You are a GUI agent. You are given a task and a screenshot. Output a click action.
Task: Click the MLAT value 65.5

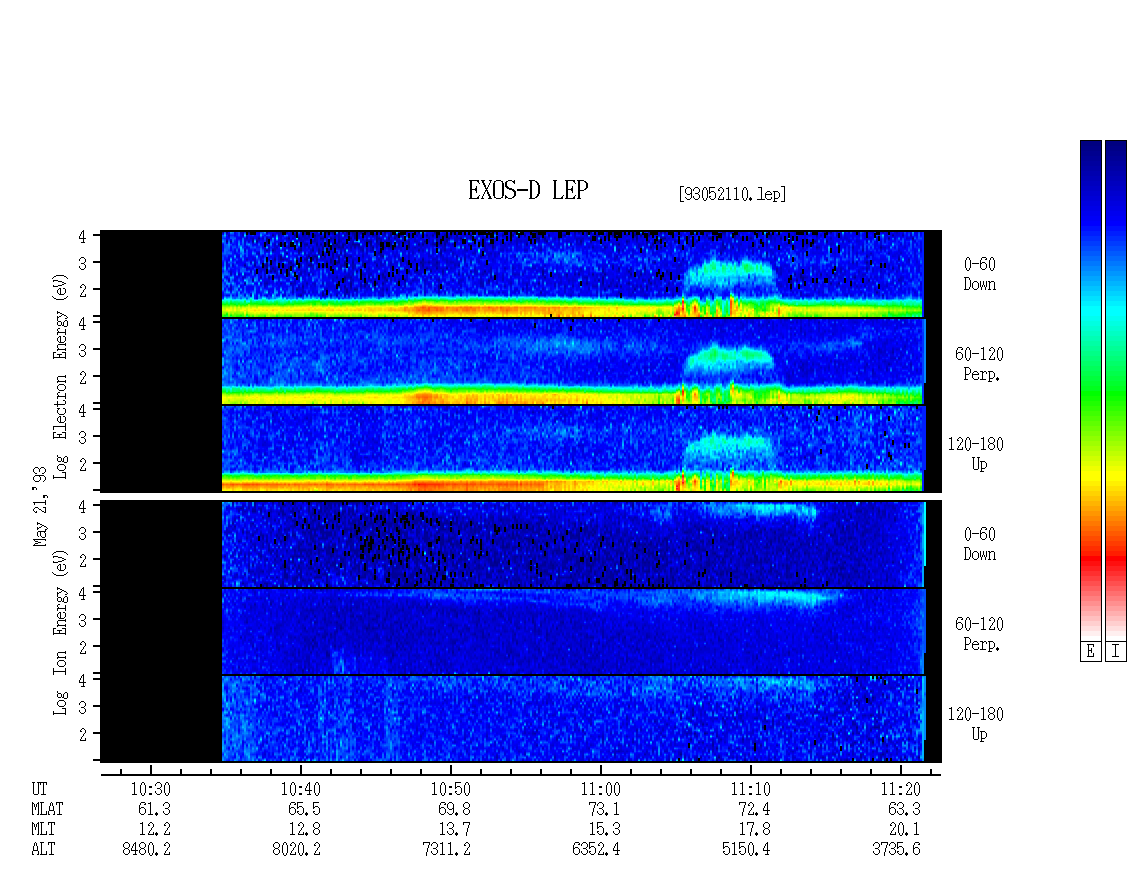(304, 809)
